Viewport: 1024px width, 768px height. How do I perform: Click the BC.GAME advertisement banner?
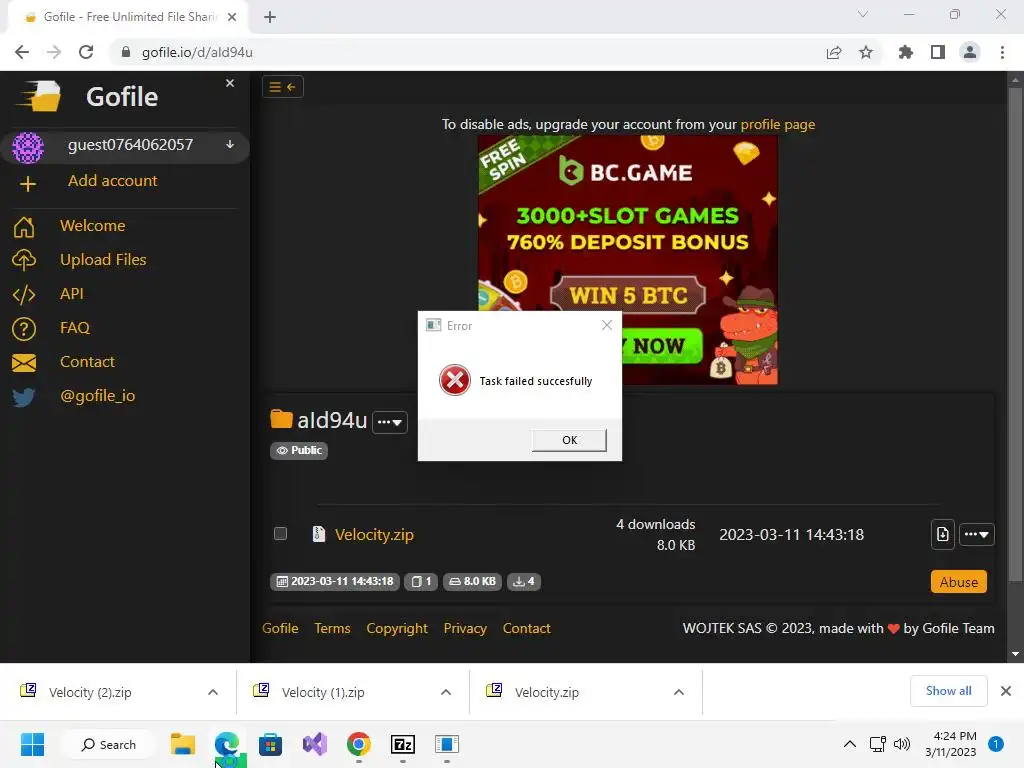pos(628,259)
